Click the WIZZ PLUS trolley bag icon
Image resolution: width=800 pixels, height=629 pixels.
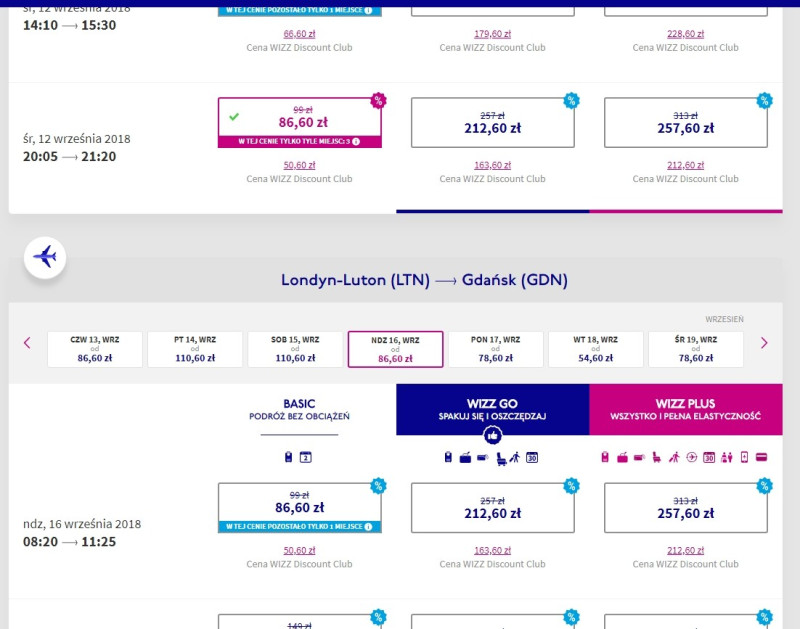pyautogui.click(x=622, y=458)
